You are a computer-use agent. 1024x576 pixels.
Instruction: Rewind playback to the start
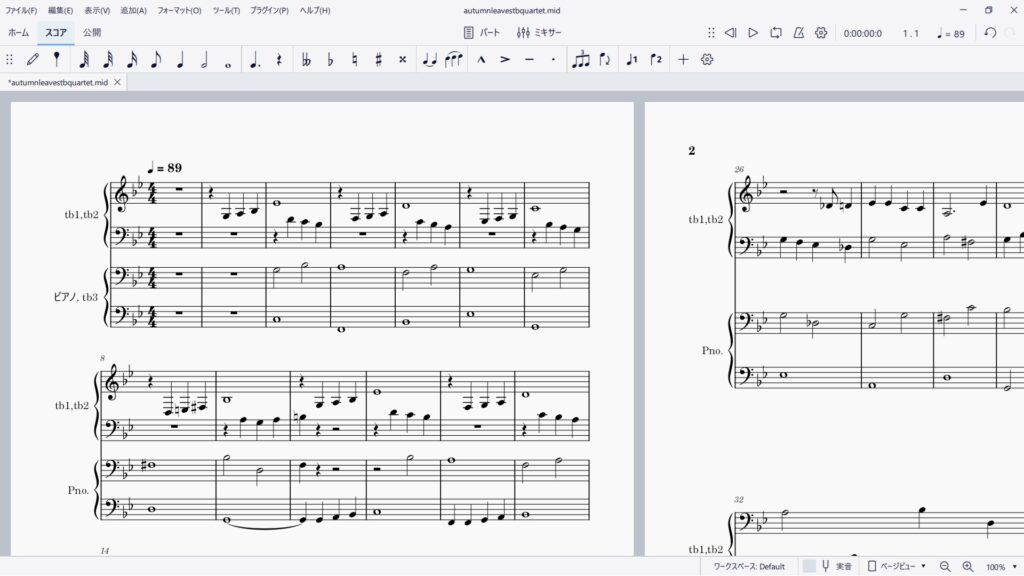click(x=731, y=33)
